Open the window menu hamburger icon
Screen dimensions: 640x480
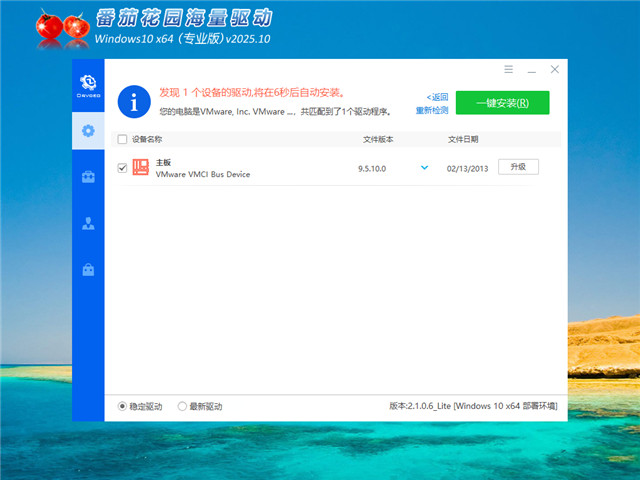tap(509, 69)
